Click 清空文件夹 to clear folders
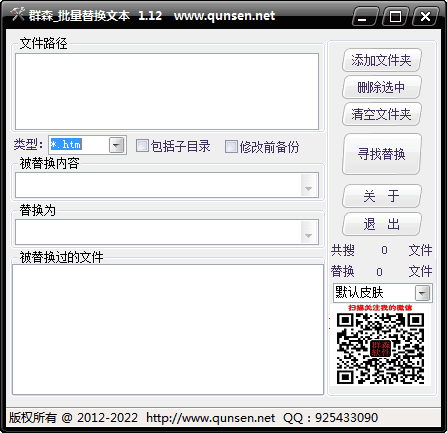The width and height of the screenshot is (447, 433). (382, 114)
